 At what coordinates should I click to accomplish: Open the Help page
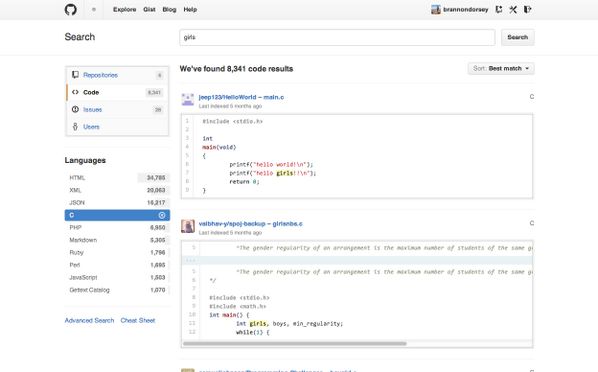[190, 10]
